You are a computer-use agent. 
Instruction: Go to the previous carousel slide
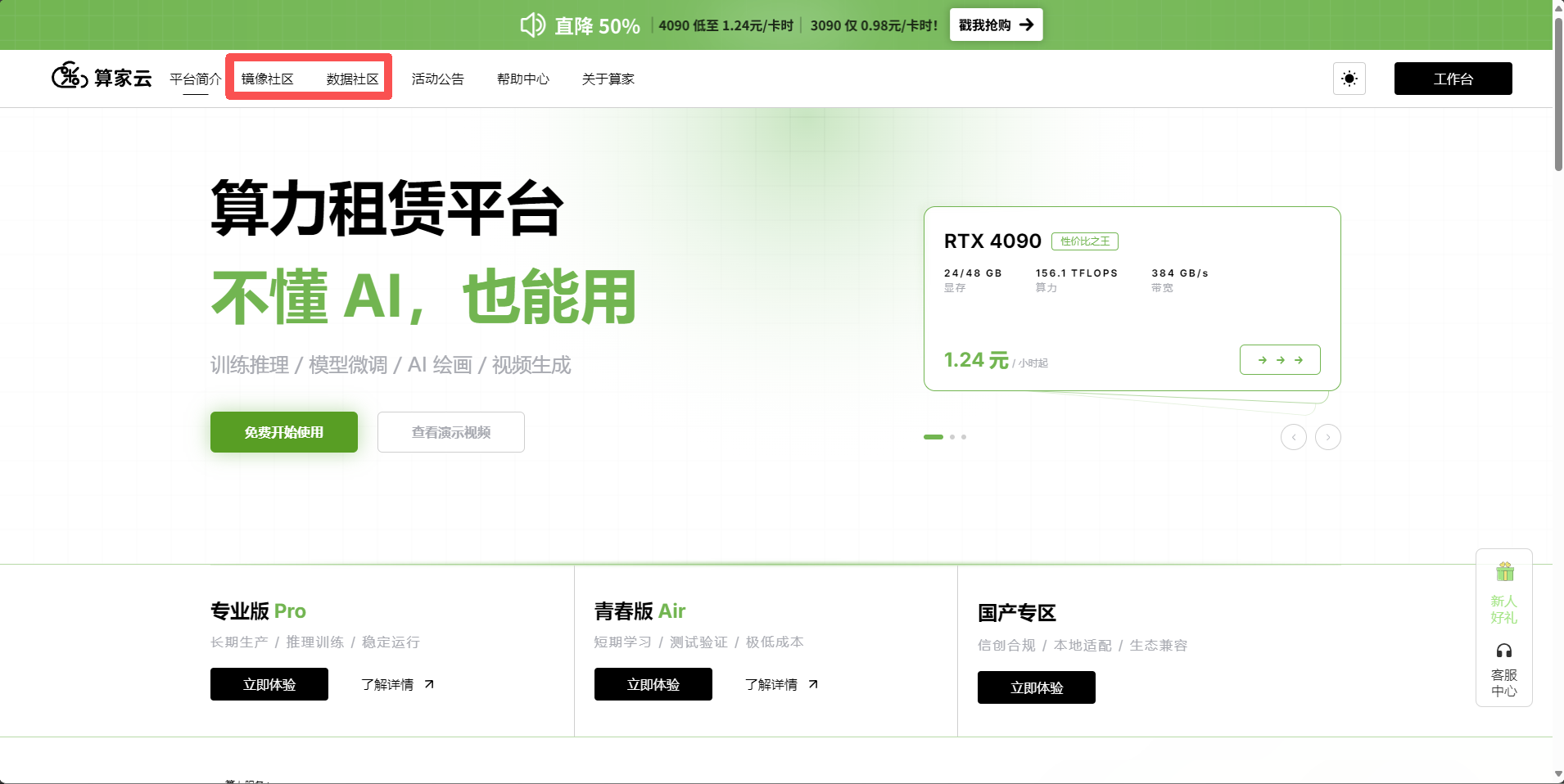tap(1294, 437)
